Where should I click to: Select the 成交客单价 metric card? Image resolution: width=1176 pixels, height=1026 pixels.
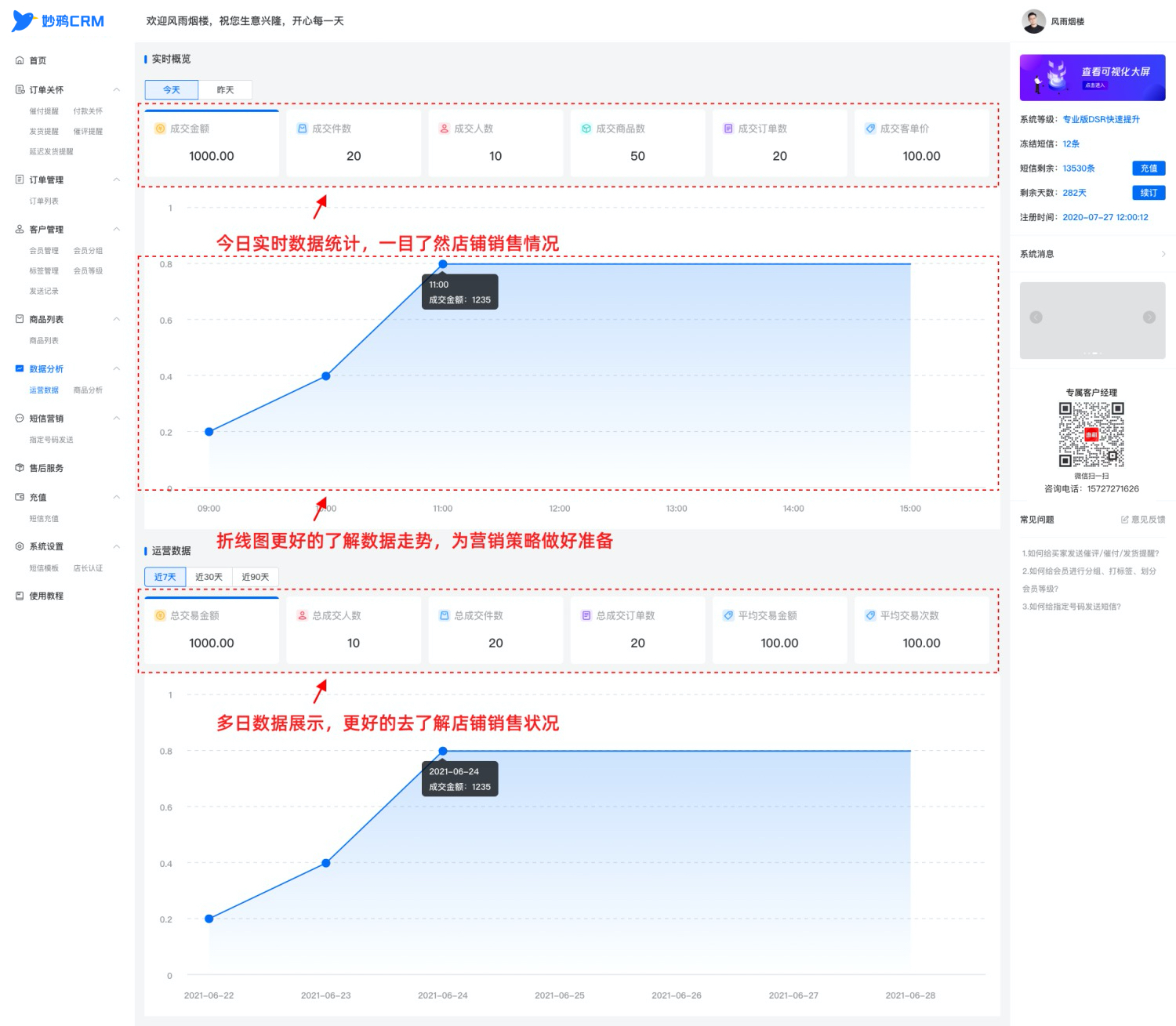click(921, 143)
